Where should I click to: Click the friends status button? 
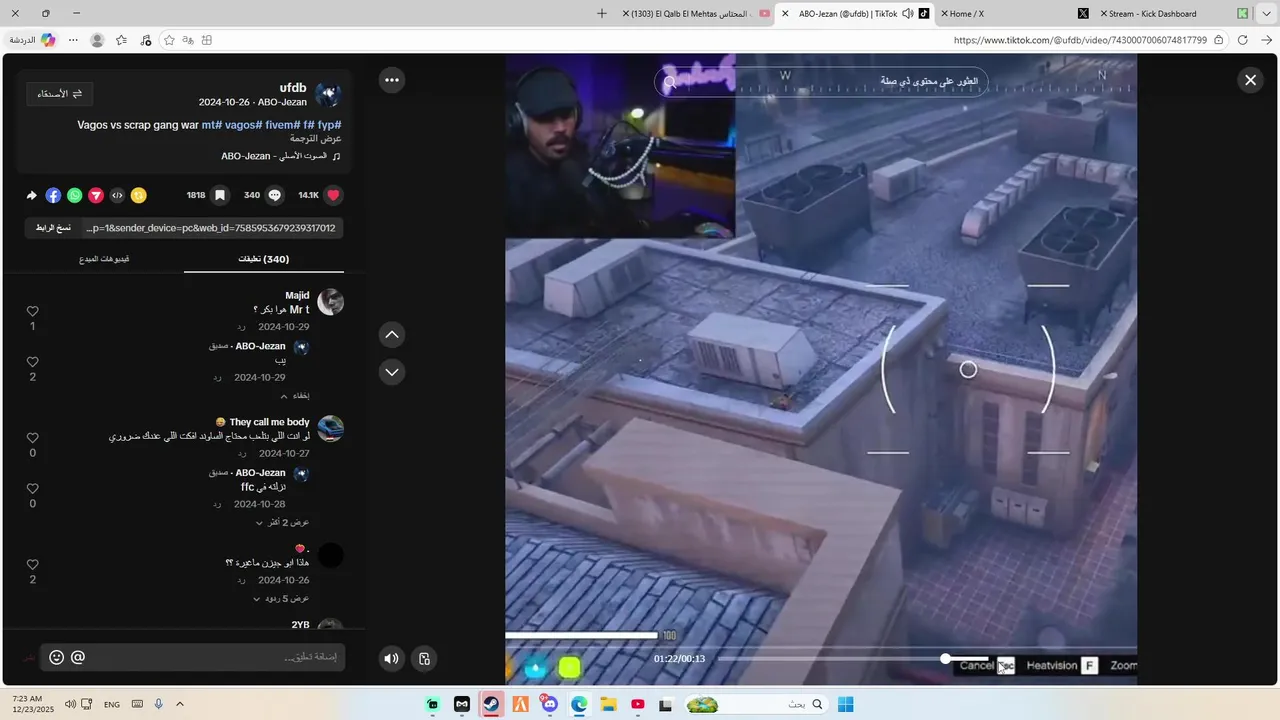60,93
